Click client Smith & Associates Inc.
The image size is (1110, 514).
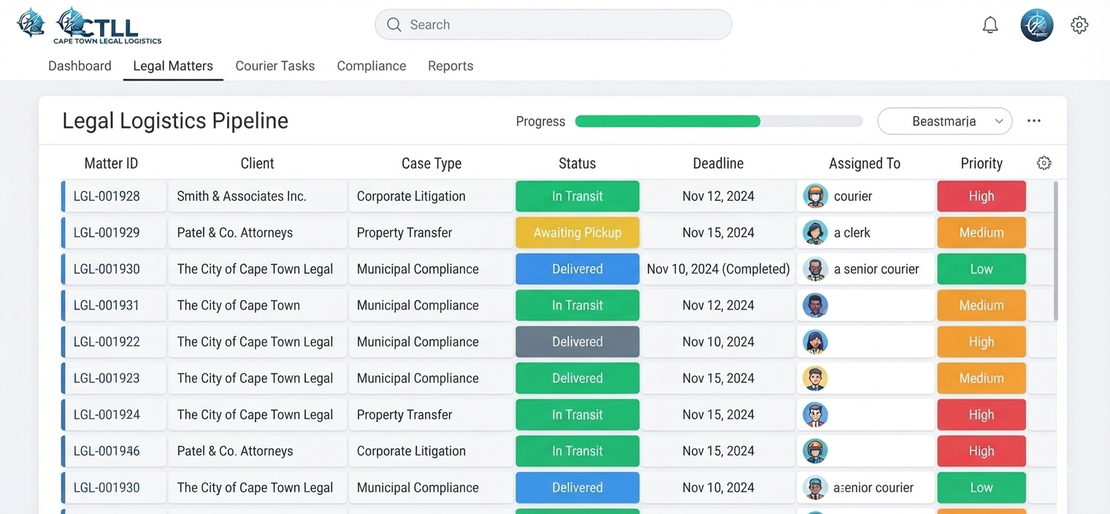(241, 196)
